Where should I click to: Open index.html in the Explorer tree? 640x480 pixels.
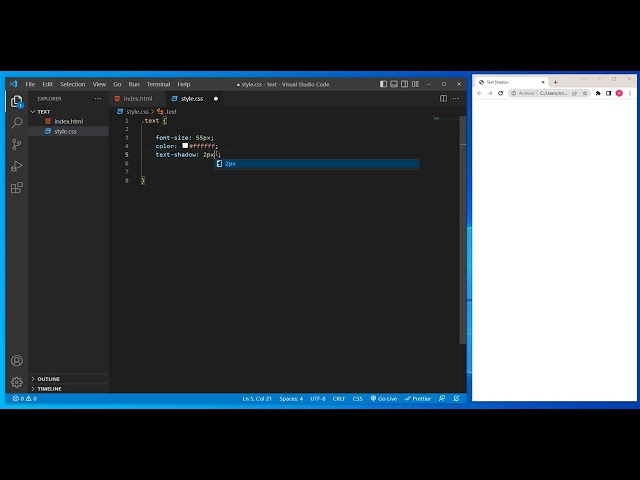tap(68, 121)
